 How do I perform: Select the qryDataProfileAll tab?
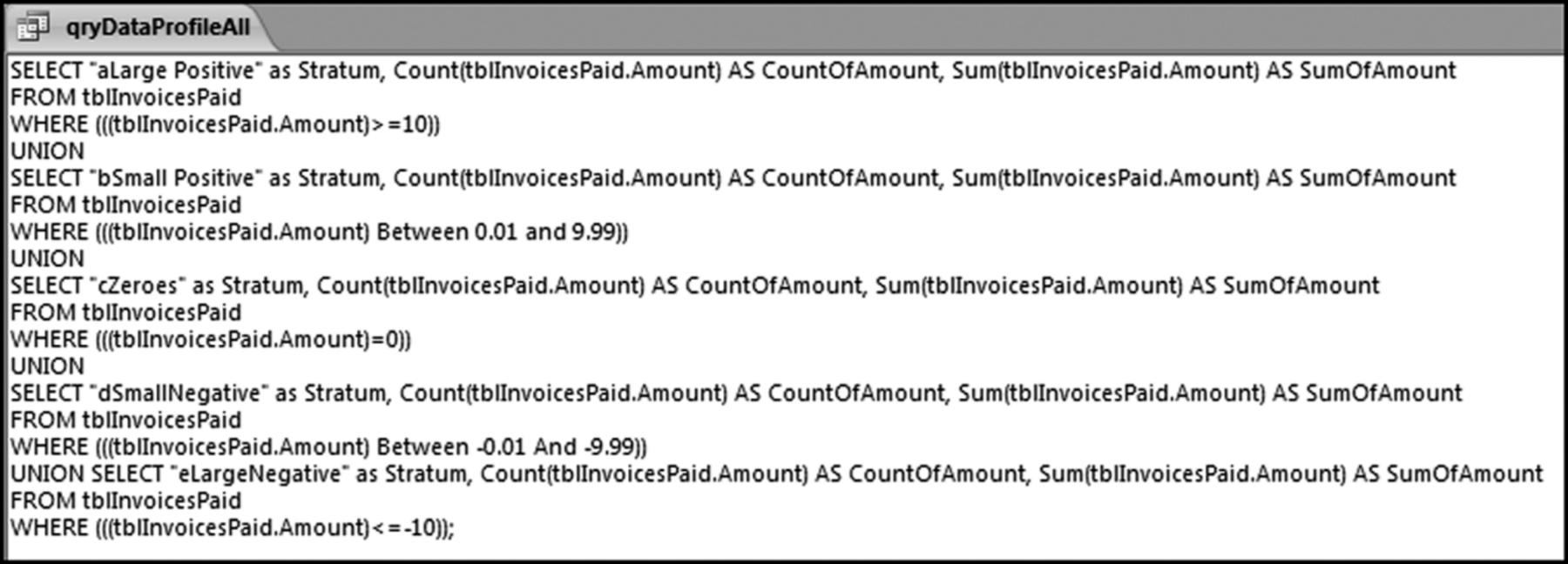coord(157,27)
